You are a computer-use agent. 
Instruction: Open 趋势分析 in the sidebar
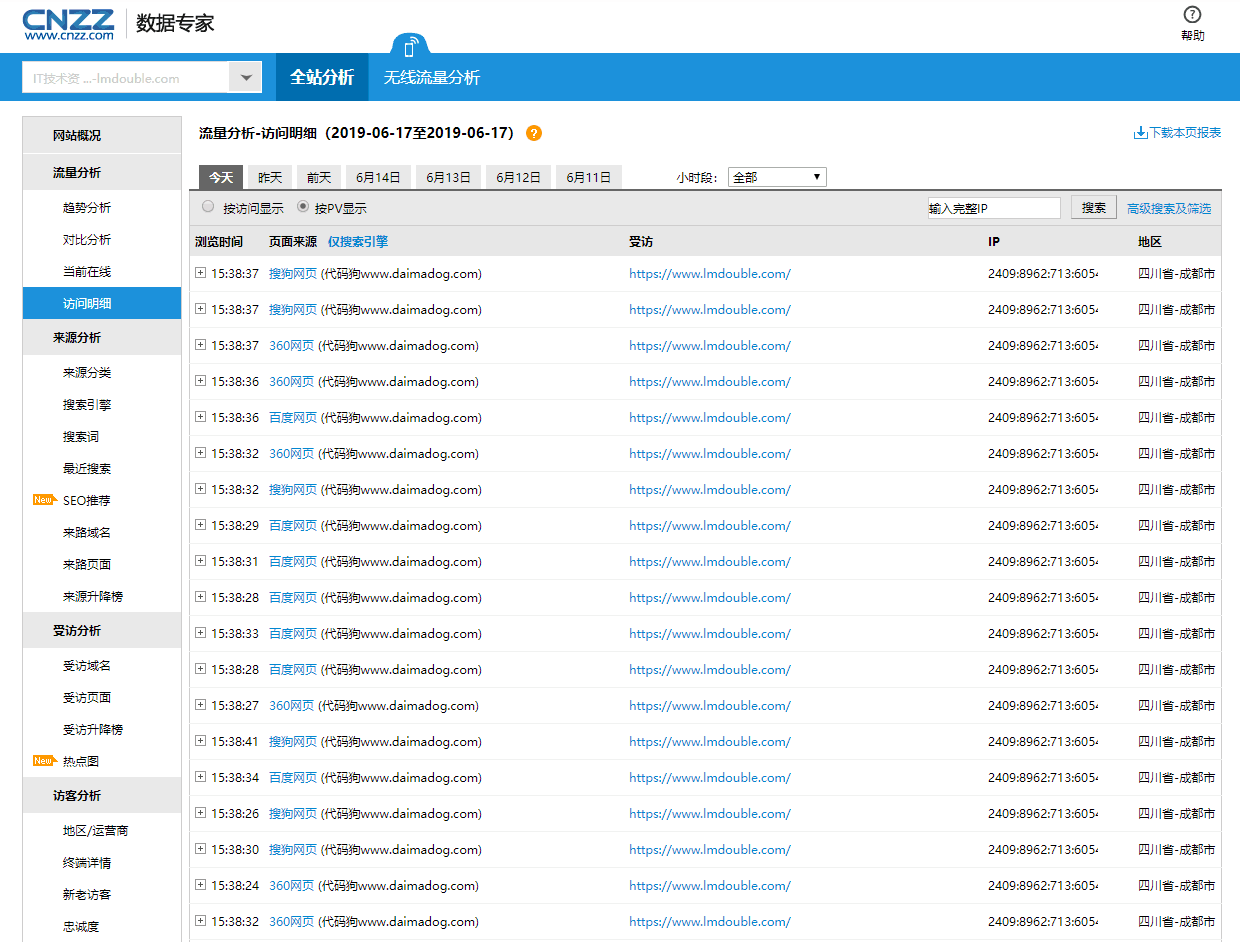pyautogui.click(x=87, y=208)
